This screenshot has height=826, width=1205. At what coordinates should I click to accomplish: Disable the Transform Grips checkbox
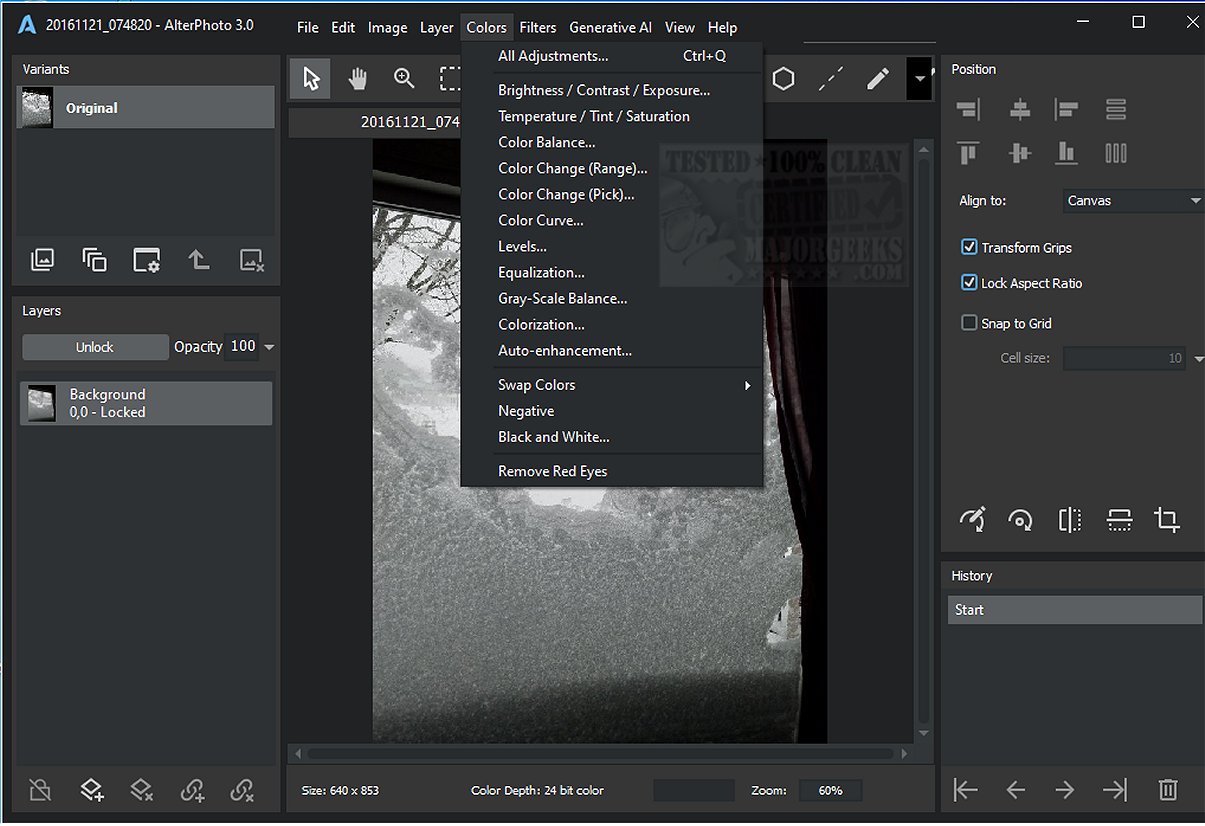[x=969, y=247]
